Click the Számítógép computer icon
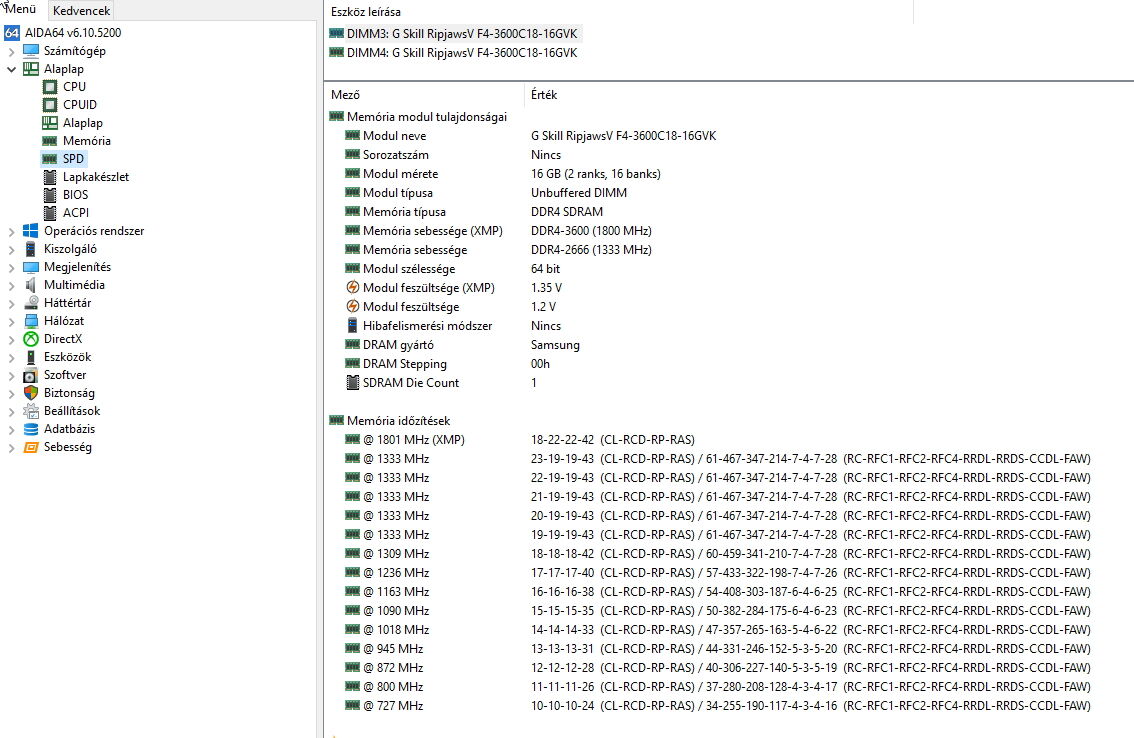The width and height of the screenshot is (1134, 738). point(30,51)
